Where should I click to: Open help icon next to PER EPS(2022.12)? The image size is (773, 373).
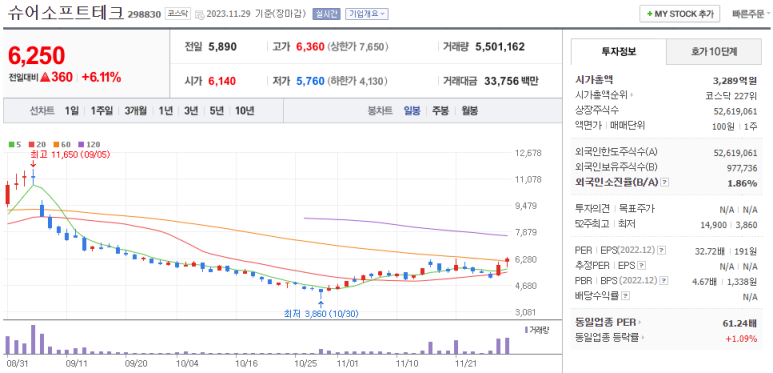point(662,250)
